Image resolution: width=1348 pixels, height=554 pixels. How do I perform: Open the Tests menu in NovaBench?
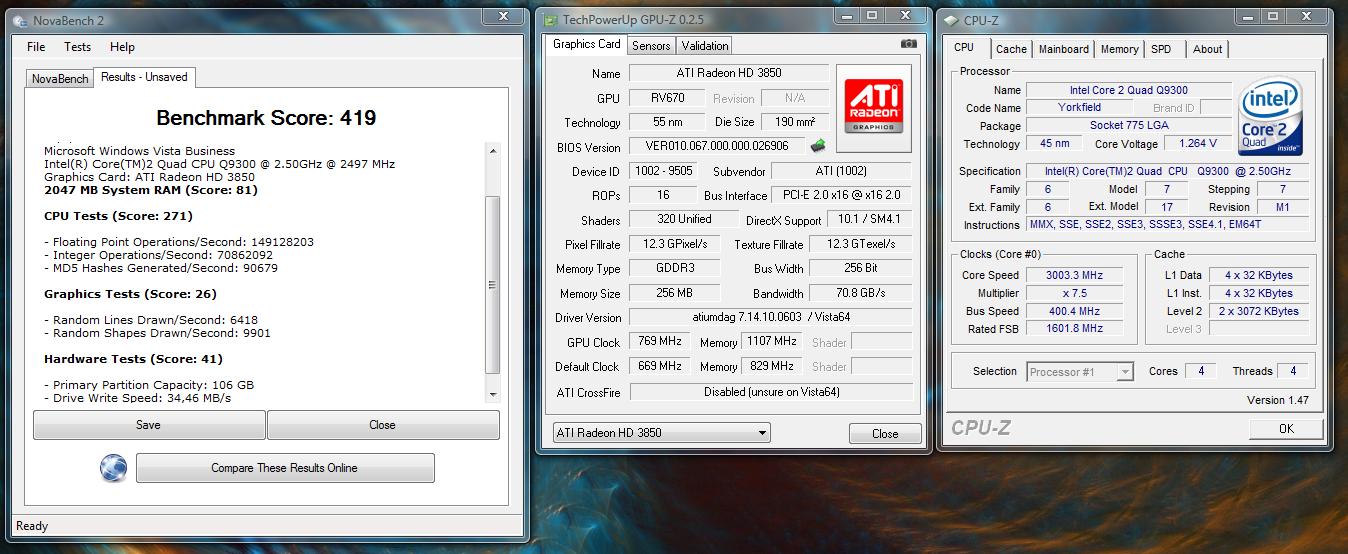[77, 47]
